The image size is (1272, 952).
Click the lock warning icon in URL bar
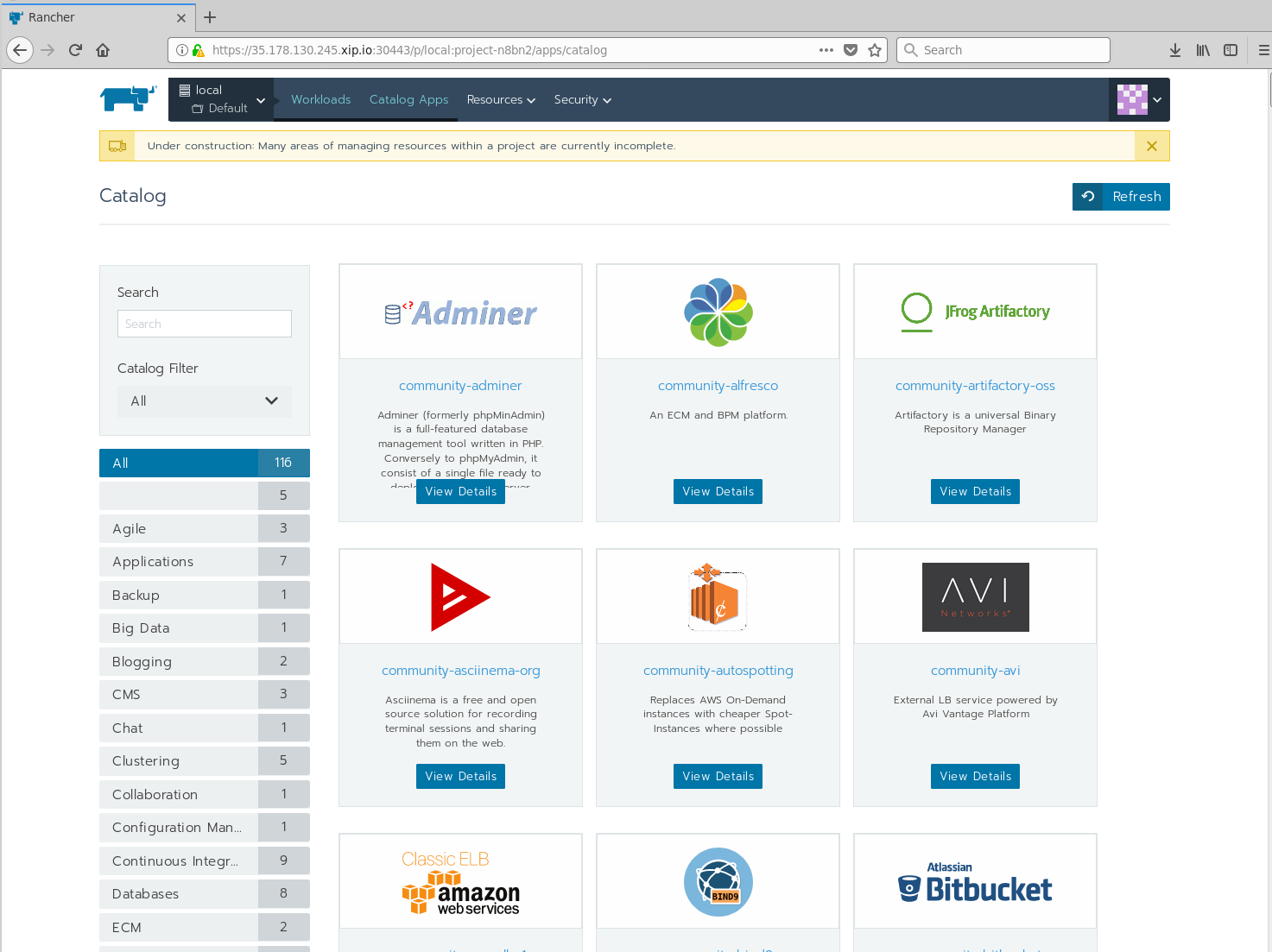(198, 50)
